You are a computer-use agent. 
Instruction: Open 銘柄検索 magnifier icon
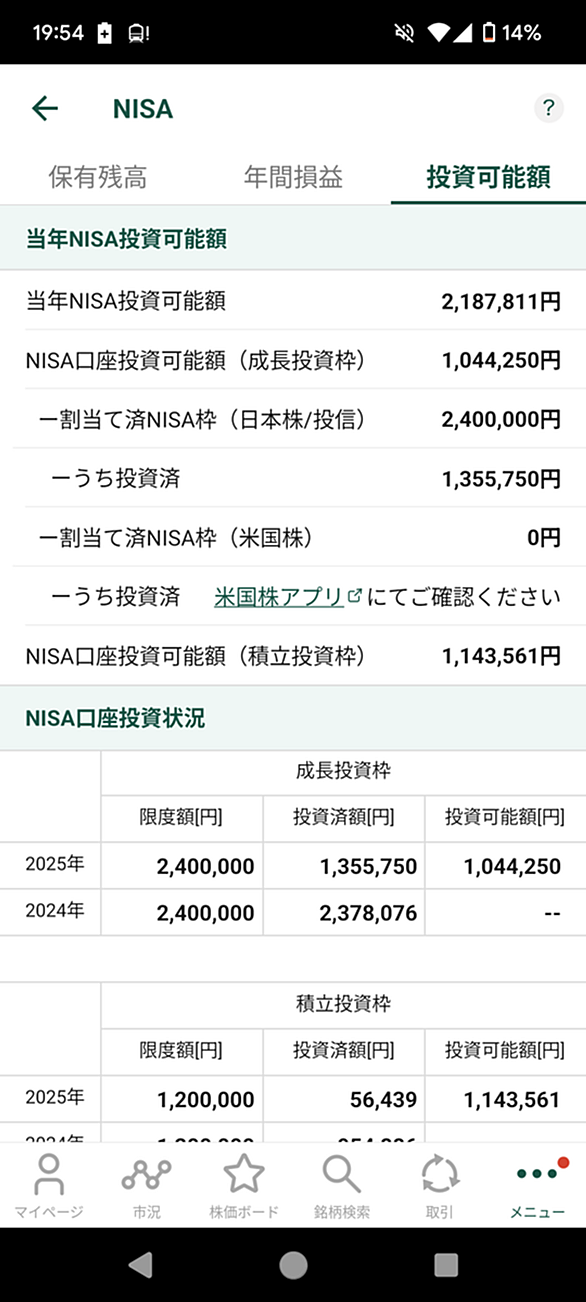(342, 1185)
